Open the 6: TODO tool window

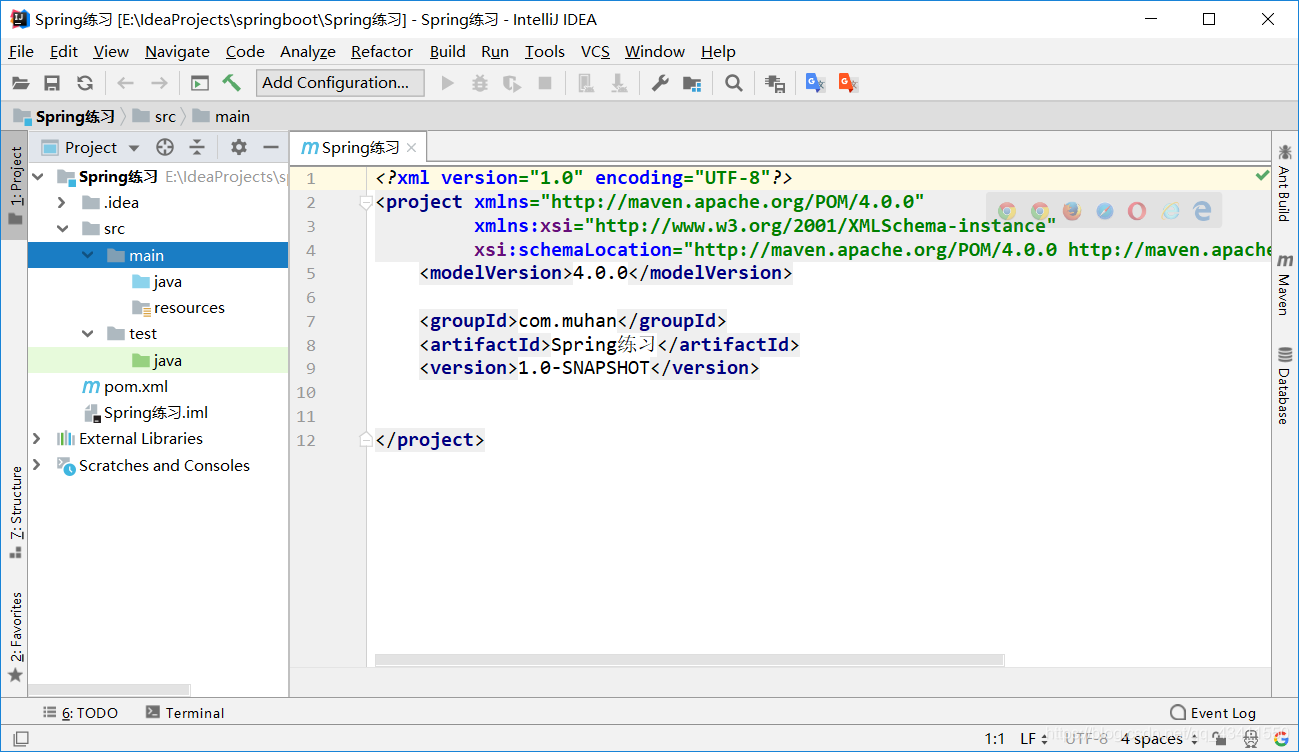coord(81,712)
